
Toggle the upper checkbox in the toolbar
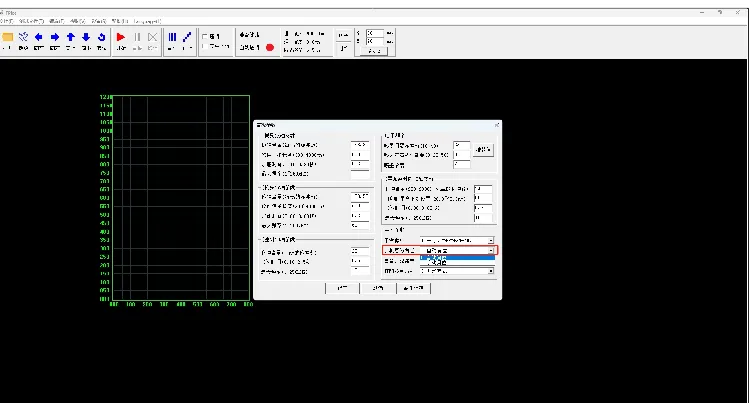click(205, 36)
